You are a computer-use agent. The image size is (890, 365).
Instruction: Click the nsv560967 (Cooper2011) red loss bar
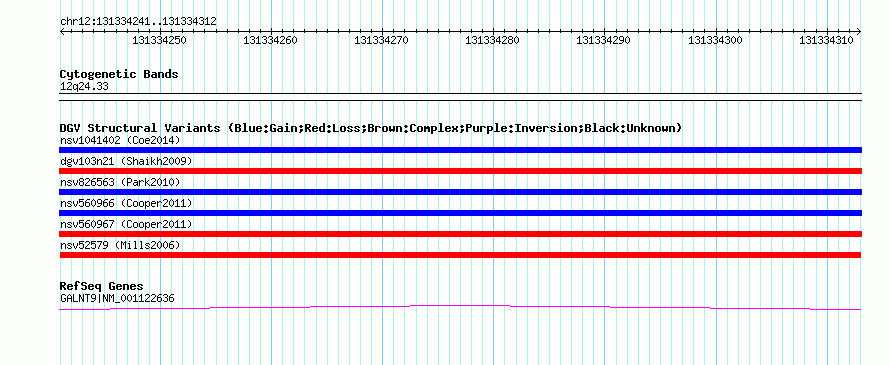tap(460, 234)
